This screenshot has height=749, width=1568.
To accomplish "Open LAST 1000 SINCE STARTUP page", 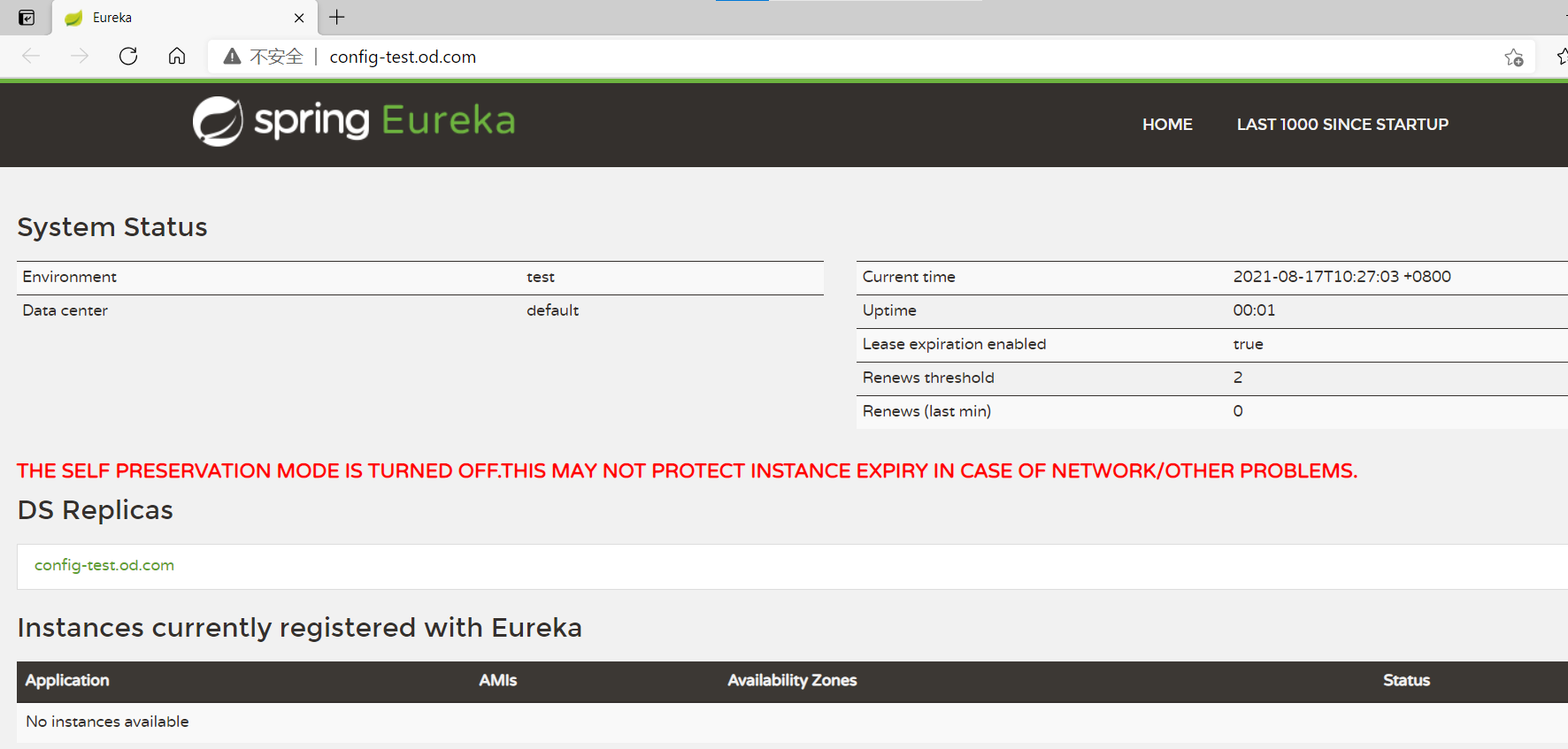I will pos(1342,125).
